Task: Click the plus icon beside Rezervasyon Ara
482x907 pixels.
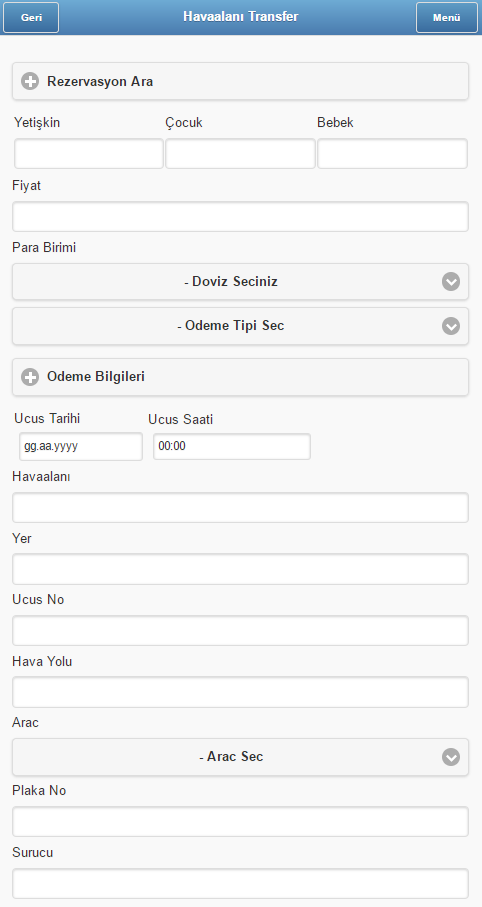Action: click(30, 82)
